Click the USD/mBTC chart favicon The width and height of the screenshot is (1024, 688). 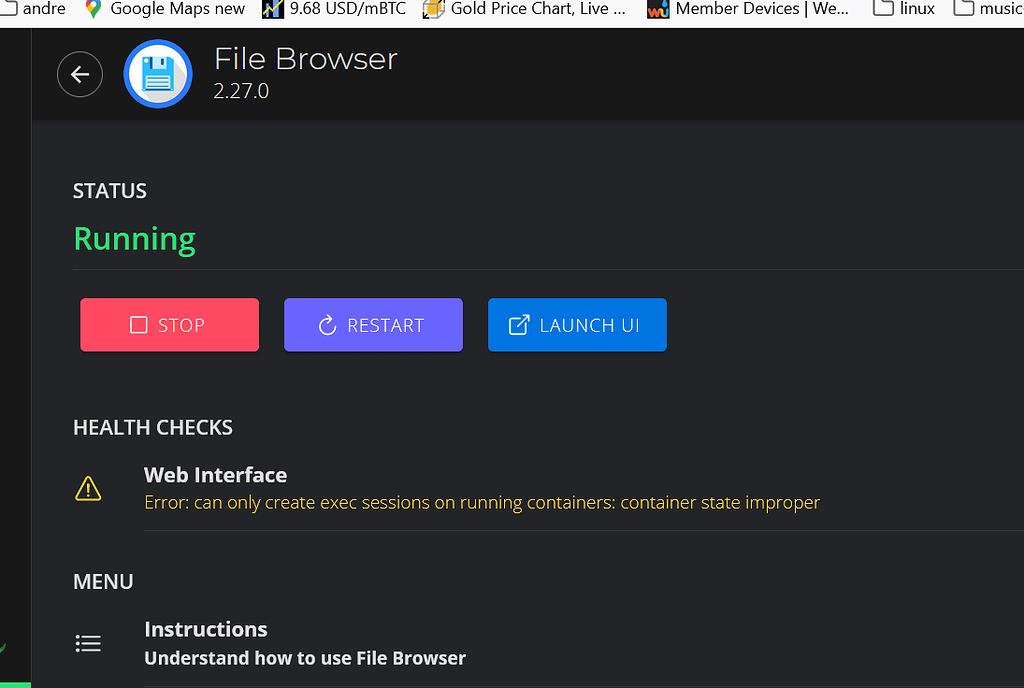271,9
